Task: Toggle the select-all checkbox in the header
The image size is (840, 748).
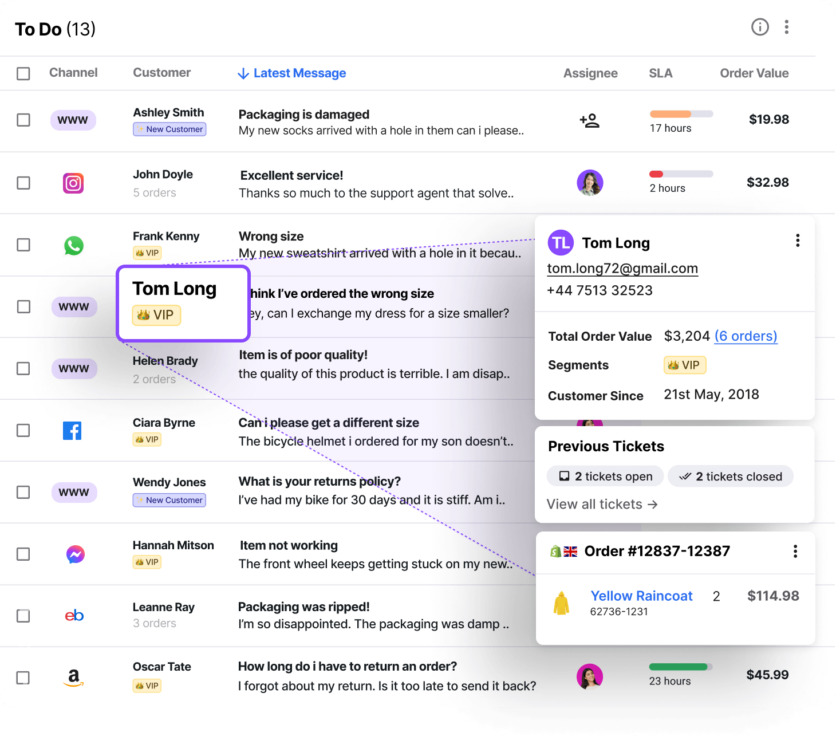Action: (x=25, y=72)
